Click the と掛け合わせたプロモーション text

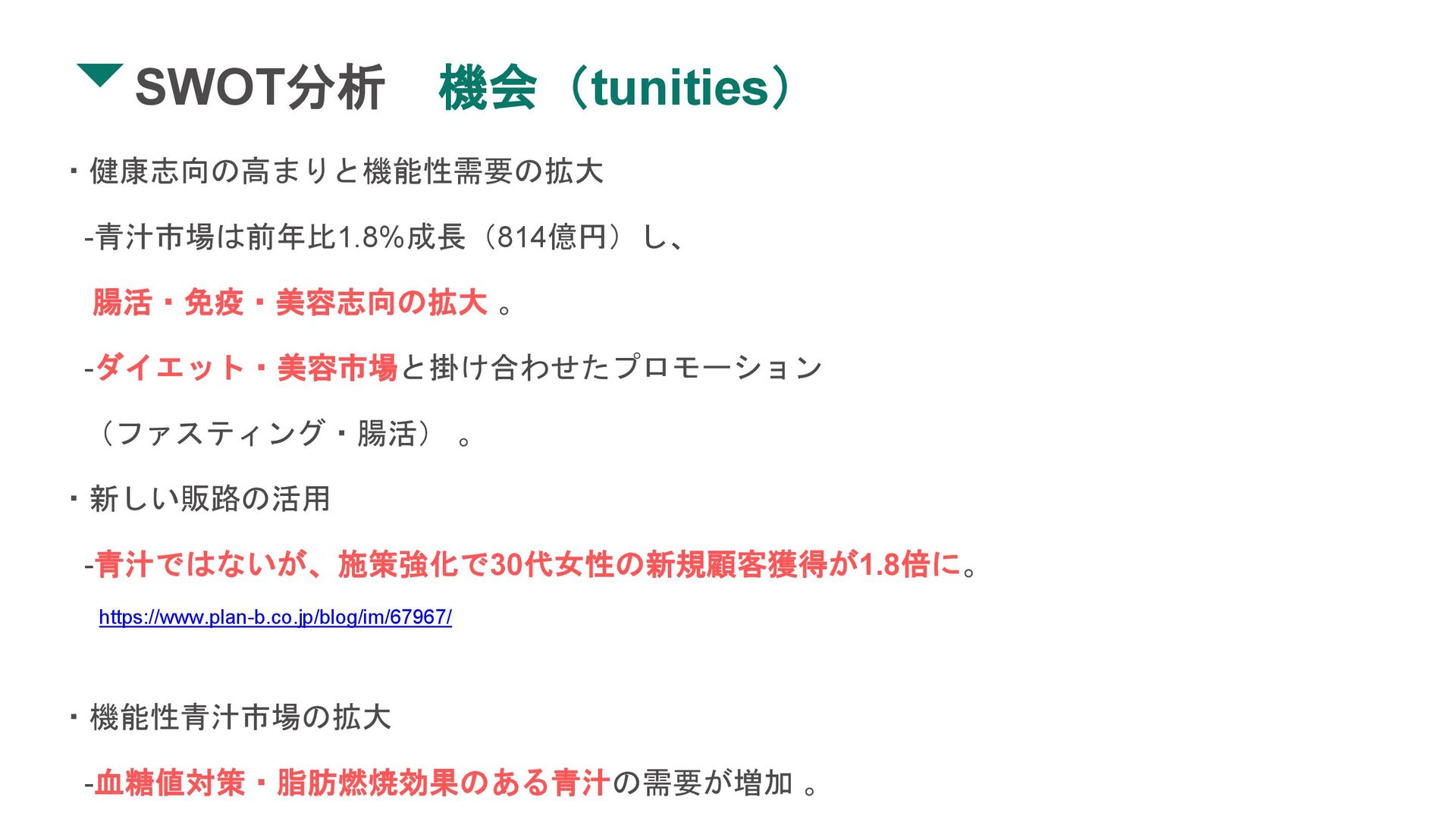click(611, 369)
